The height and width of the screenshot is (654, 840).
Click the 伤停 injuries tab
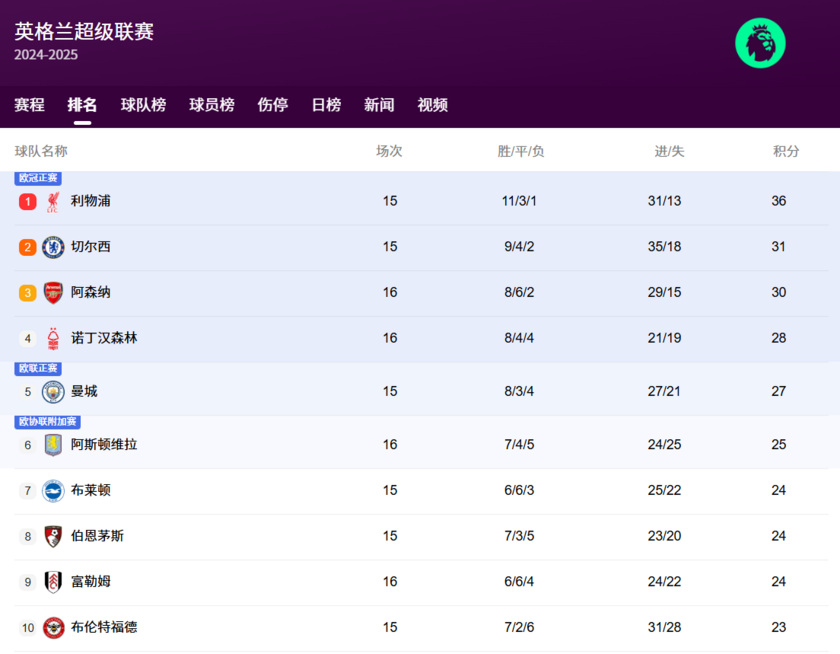coord(272,104)
